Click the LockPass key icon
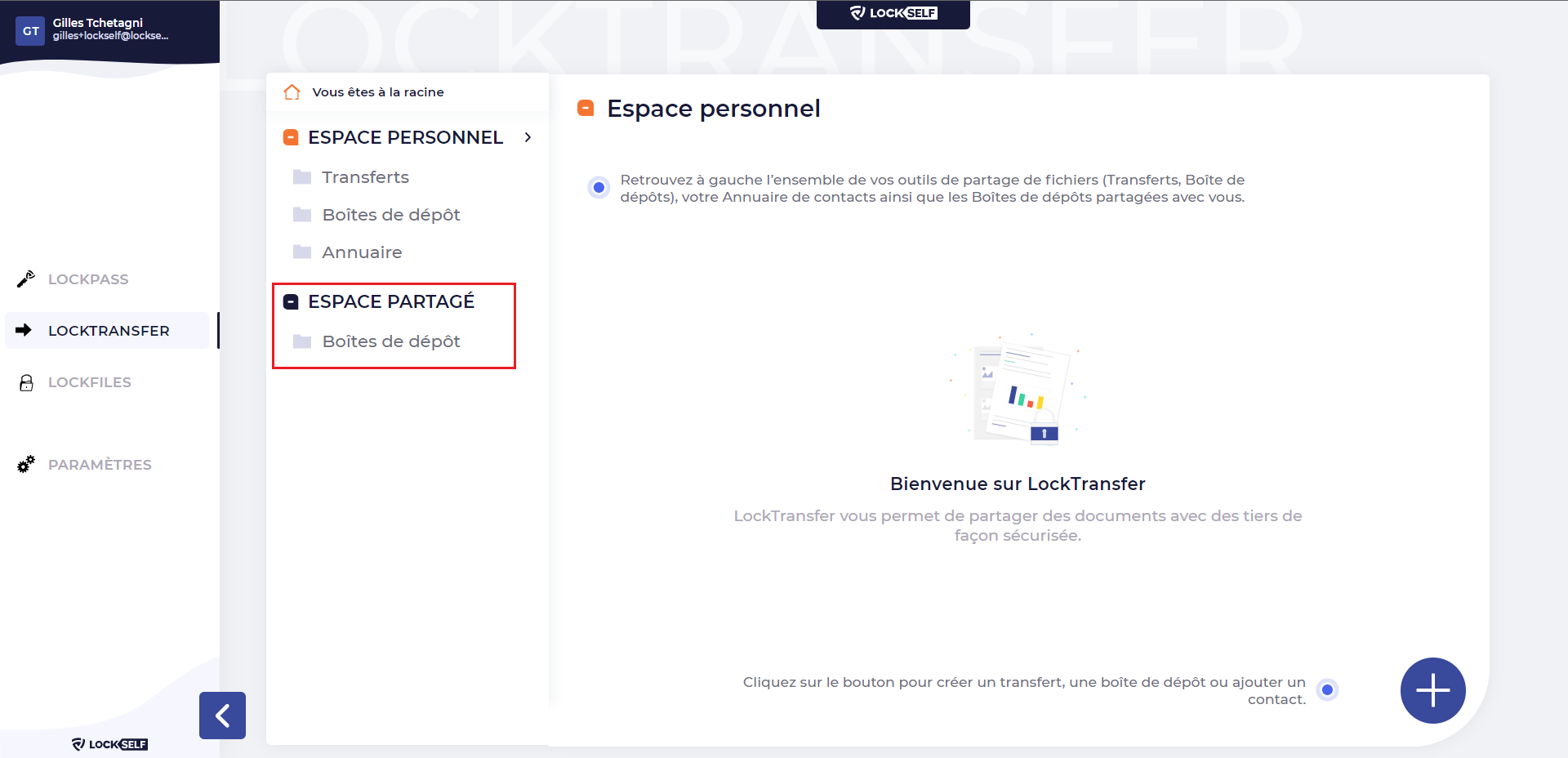1568x758 pixels. pos(26,279)
